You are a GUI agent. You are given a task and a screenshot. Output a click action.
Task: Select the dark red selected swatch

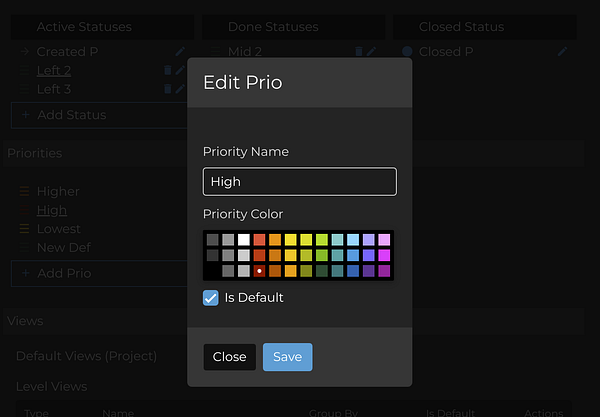259,271
